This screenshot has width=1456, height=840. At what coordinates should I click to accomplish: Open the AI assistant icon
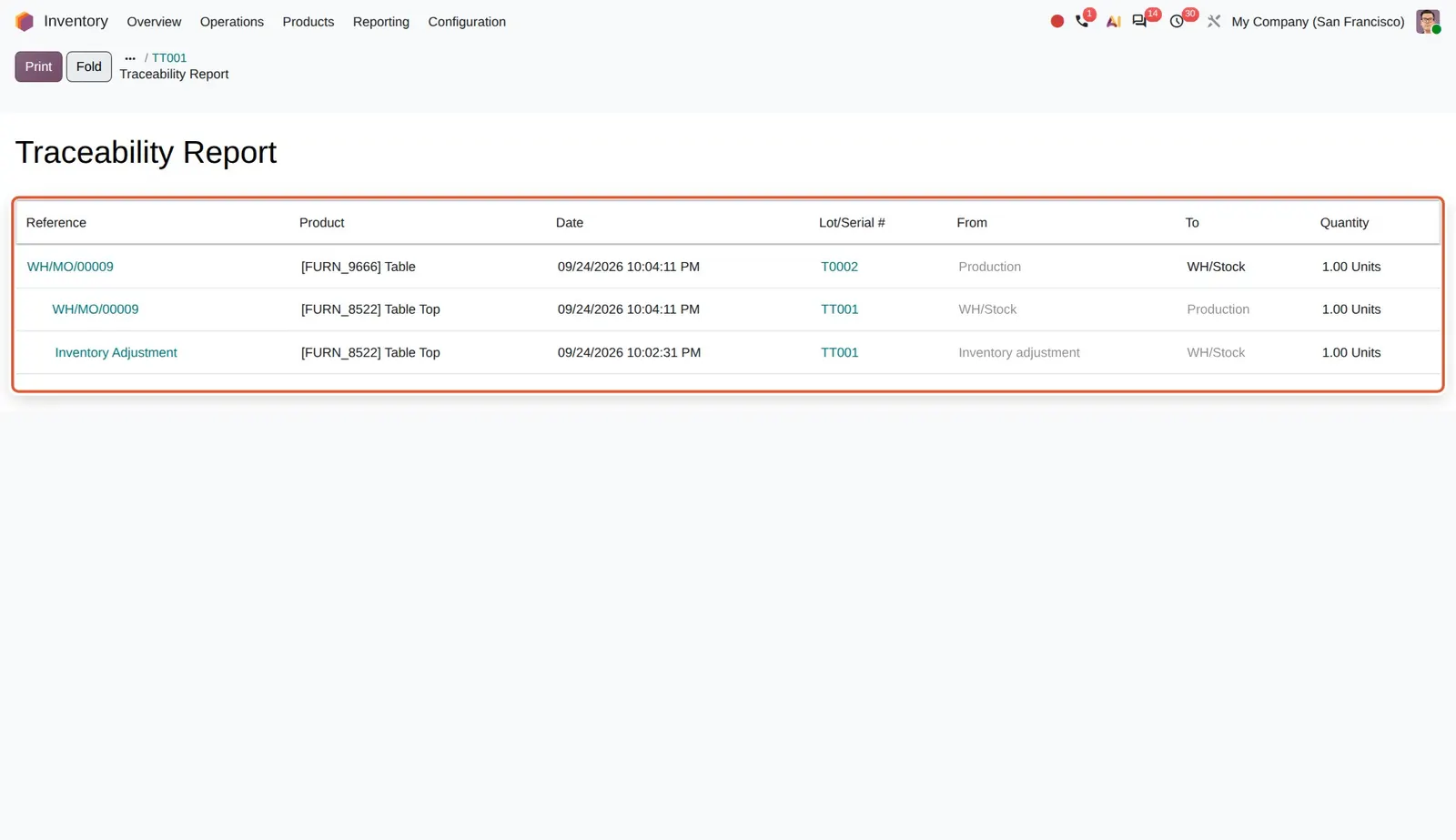[1113, 21]
